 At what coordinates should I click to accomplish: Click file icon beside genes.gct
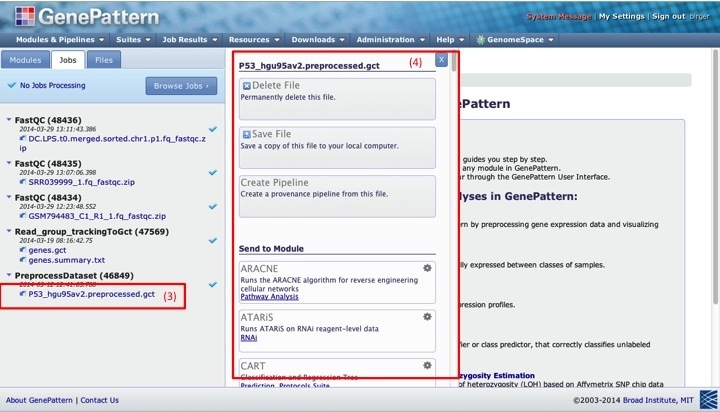22,250
